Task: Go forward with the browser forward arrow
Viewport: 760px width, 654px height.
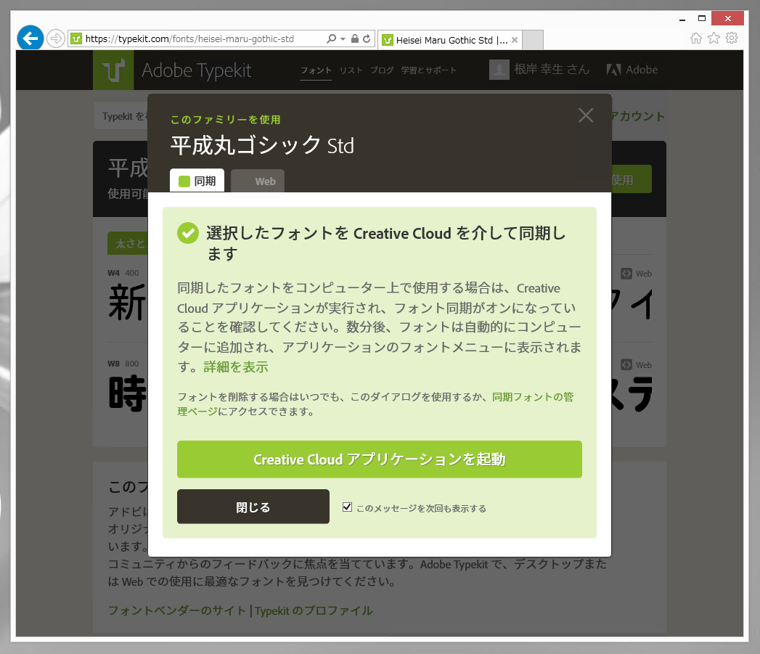Action: point(56,38)
